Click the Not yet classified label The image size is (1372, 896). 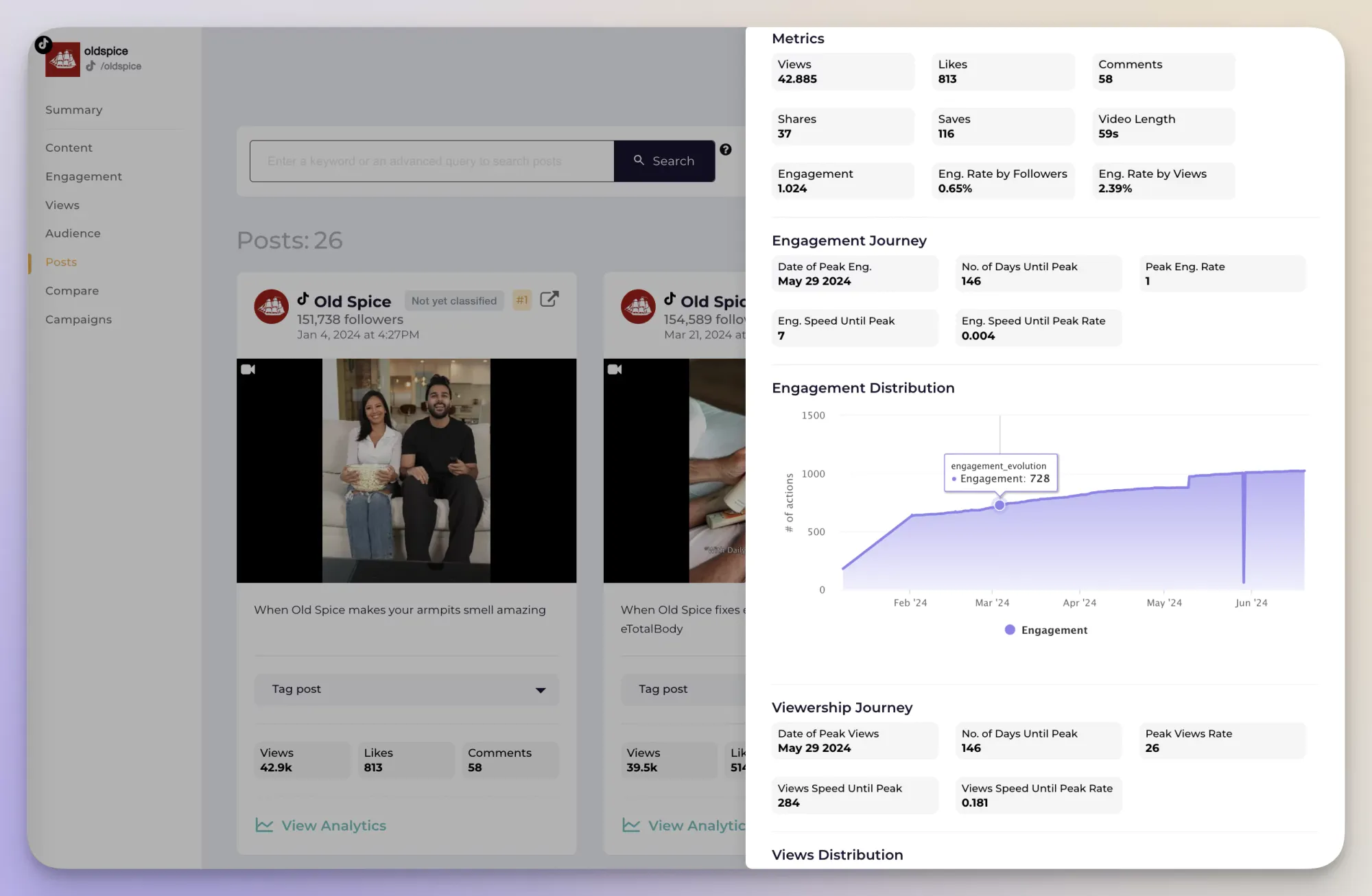pyautogui.click(x=453, y=300)
